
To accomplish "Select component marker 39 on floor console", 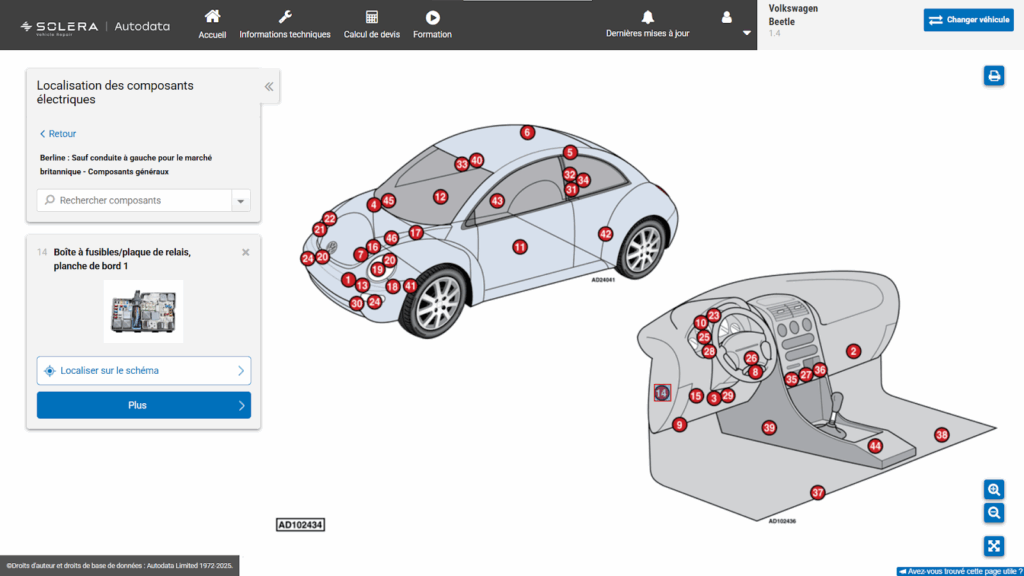I will 769,428.
